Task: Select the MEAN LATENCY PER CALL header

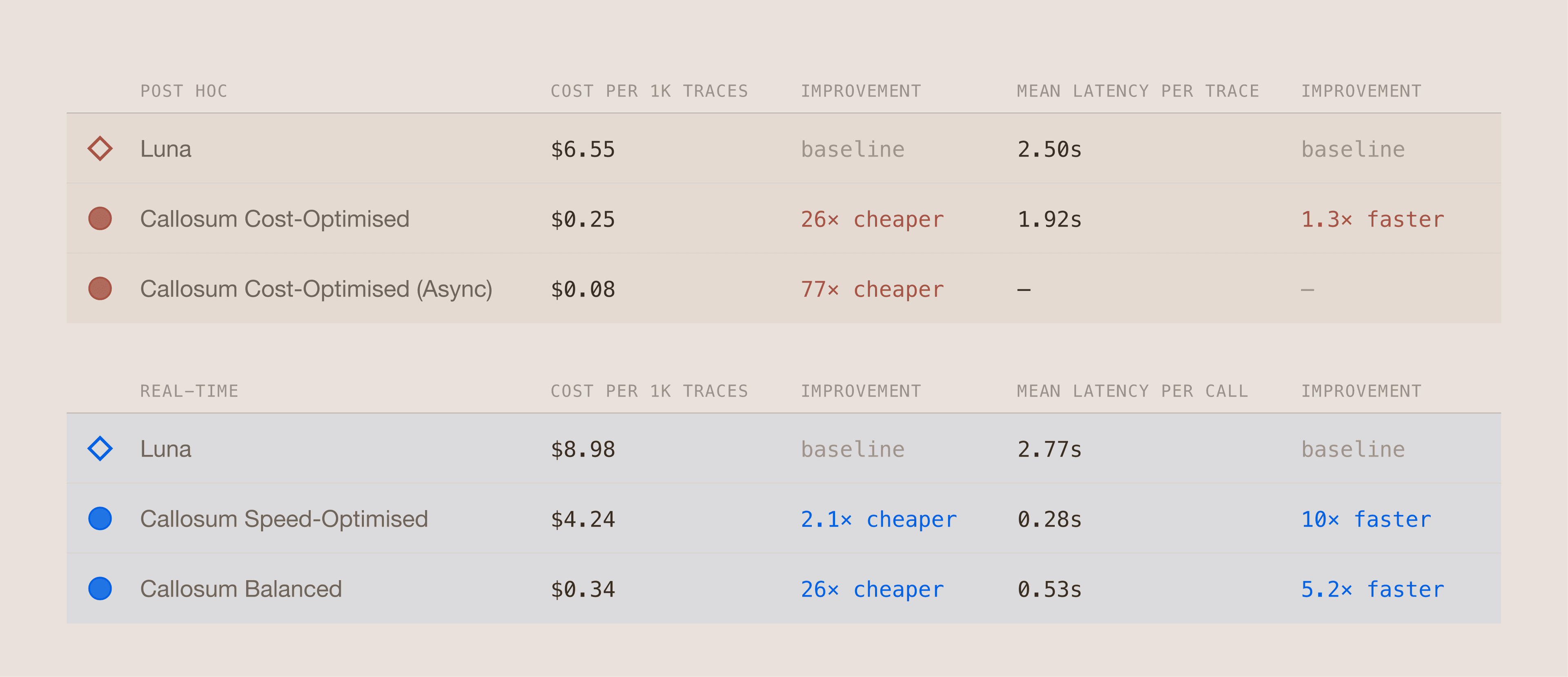Action: 1132,391
